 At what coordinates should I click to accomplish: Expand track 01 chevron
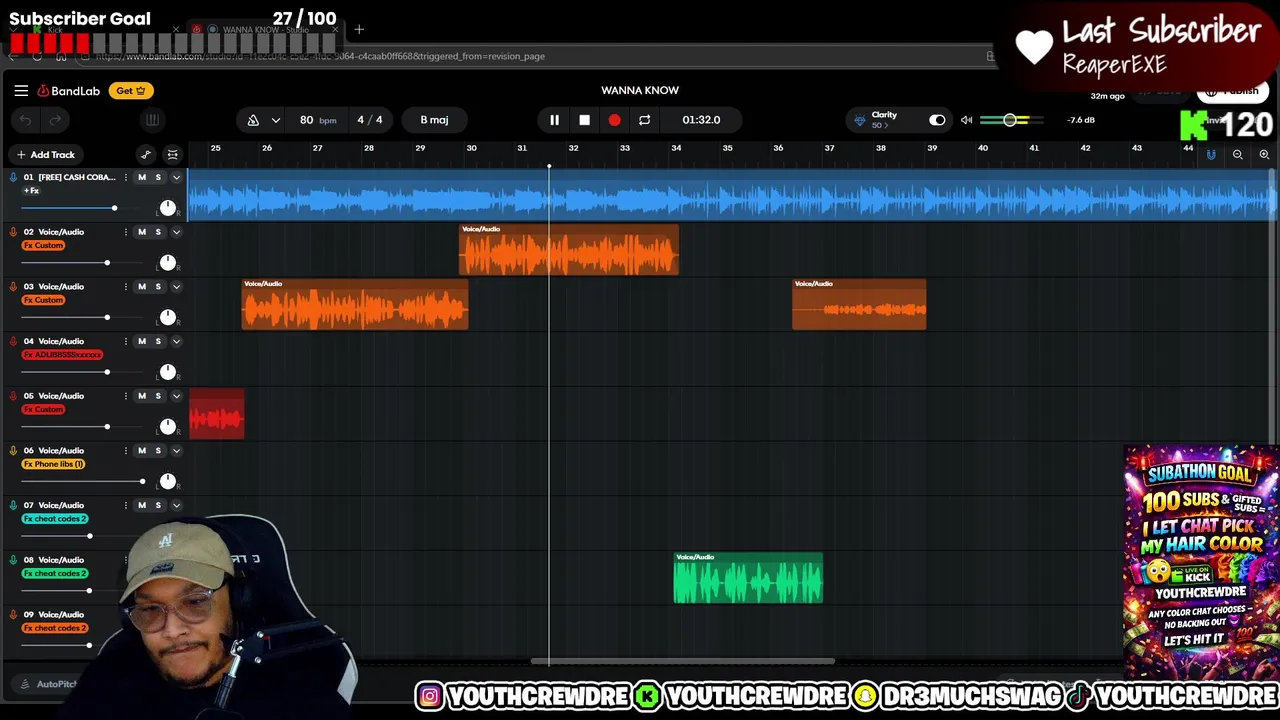tap(176, 177)
